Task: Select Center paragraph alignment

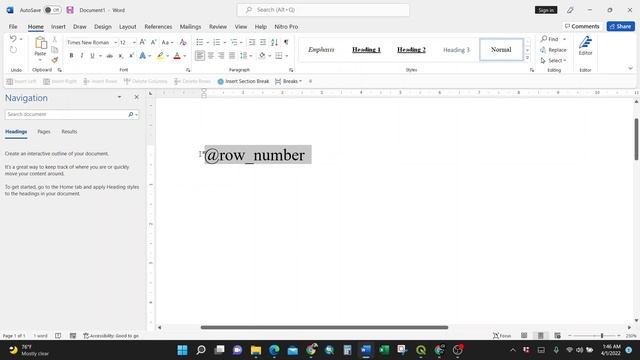Action: [211, 56]
